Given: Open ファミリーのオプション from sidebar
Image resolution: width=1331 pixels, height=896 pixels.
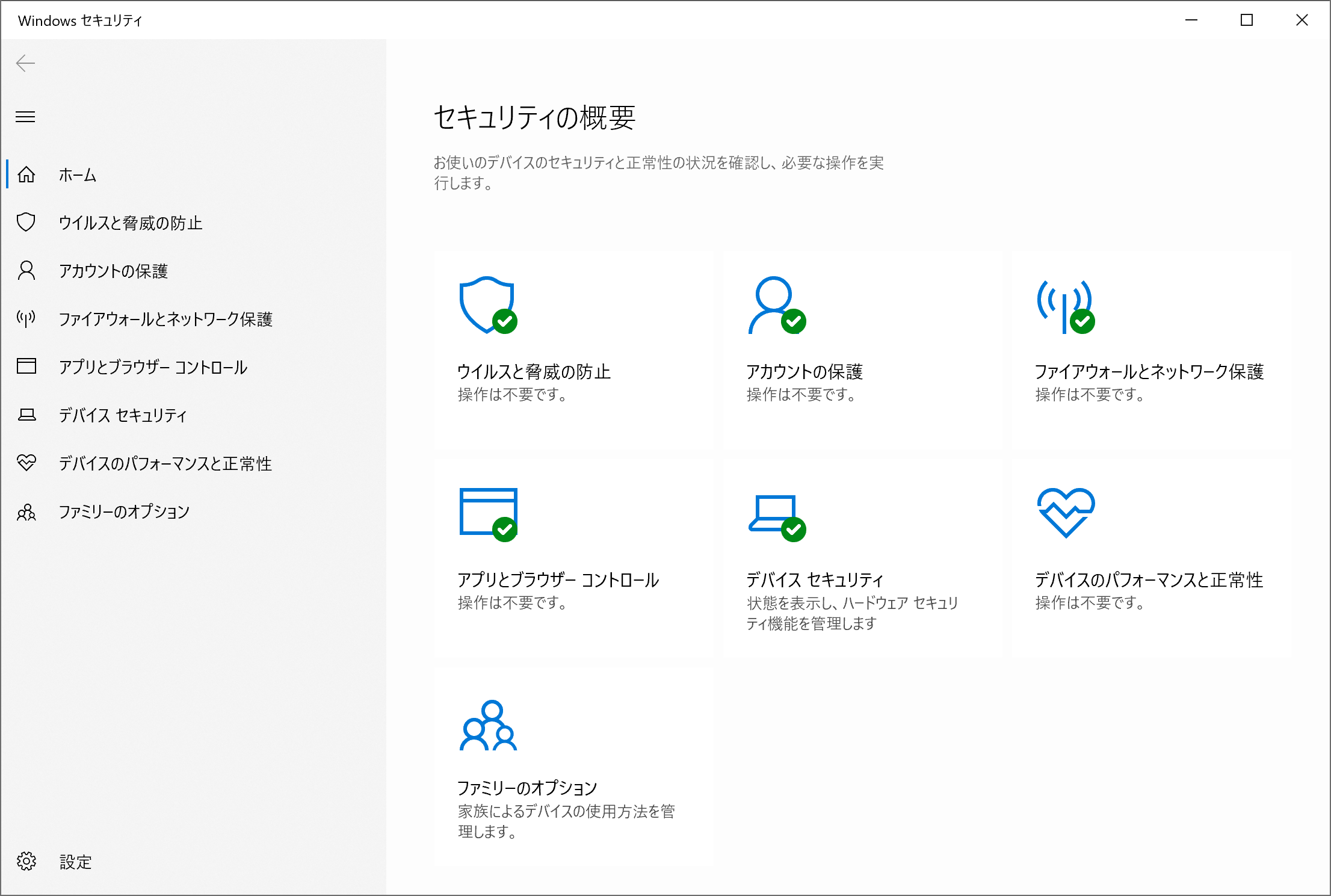Looking at the screenshot, I should 124,511.
